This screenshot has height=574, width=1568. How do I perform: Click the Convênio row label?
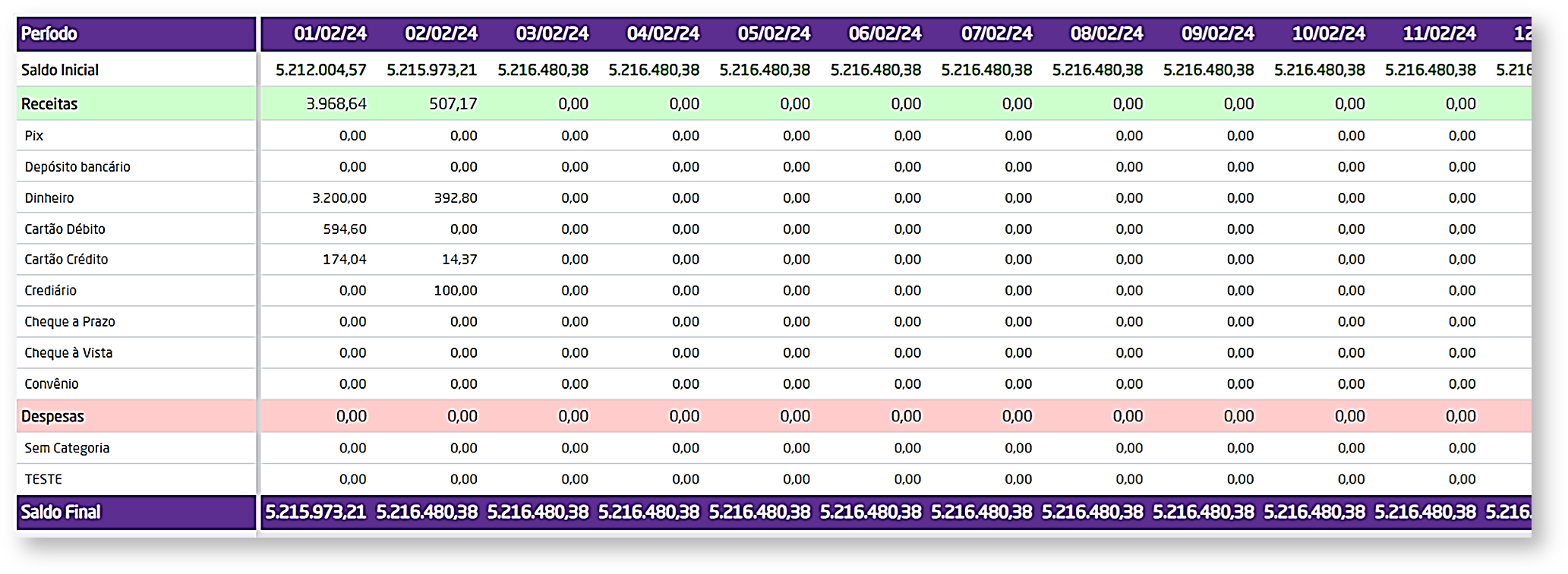pyautogui.click(x=52, y=384)
